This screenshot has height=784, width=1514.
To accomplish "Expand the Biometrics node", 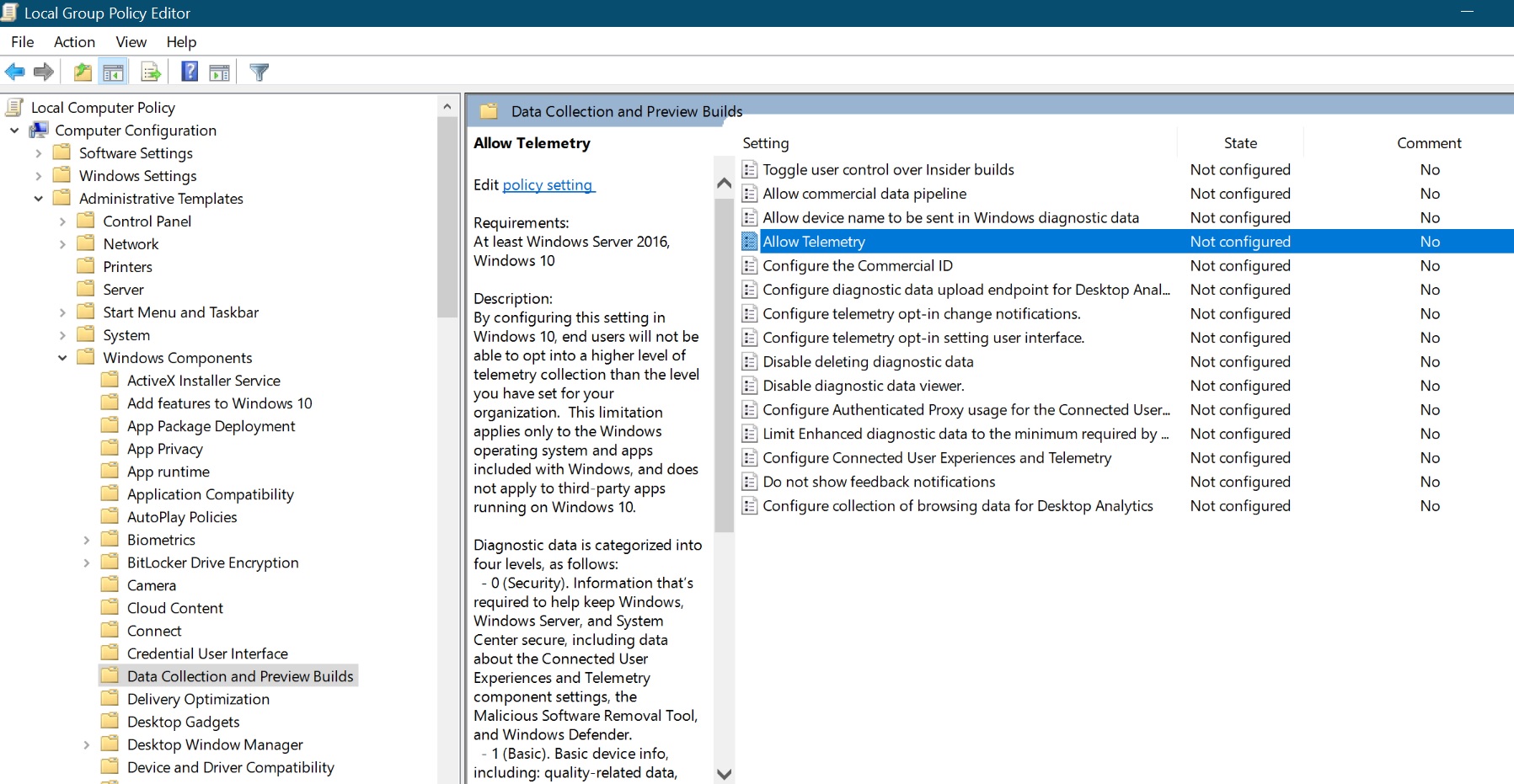I will [86, 539].
